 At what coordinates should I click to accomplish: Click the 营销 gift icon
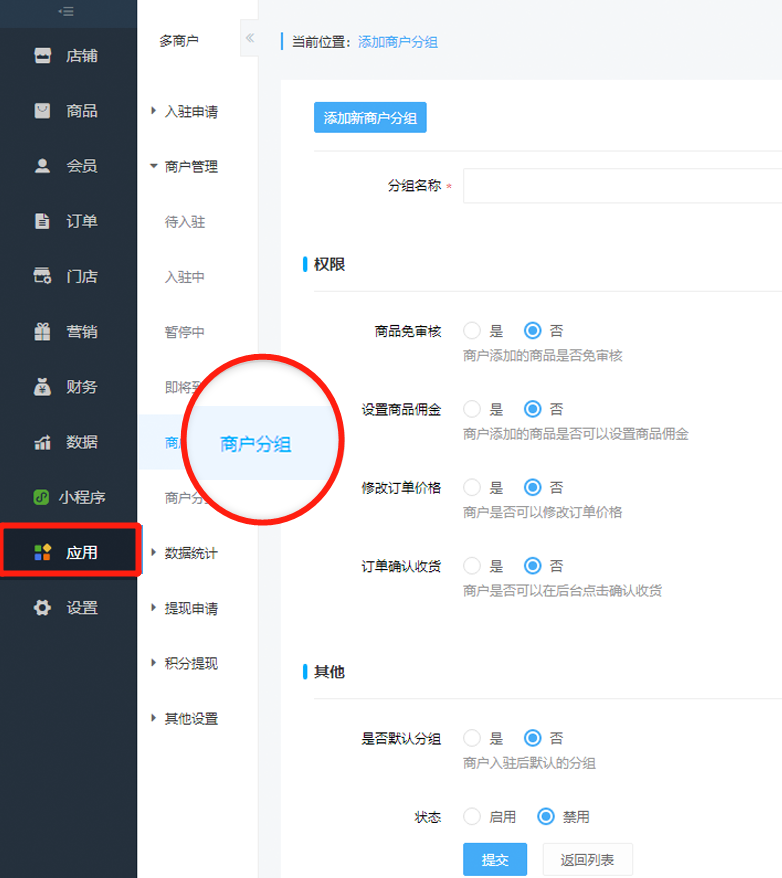coord(43,331)
